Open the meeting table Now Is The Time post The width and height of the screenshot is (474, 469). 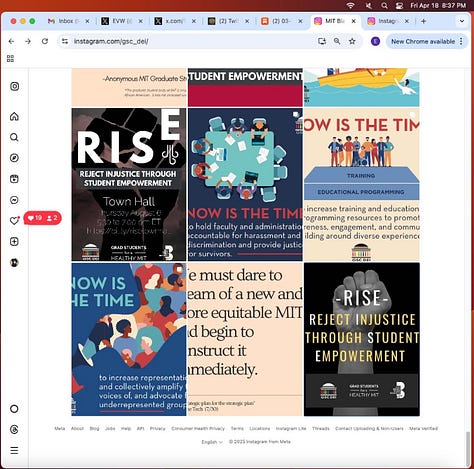(x=245, y=184)
